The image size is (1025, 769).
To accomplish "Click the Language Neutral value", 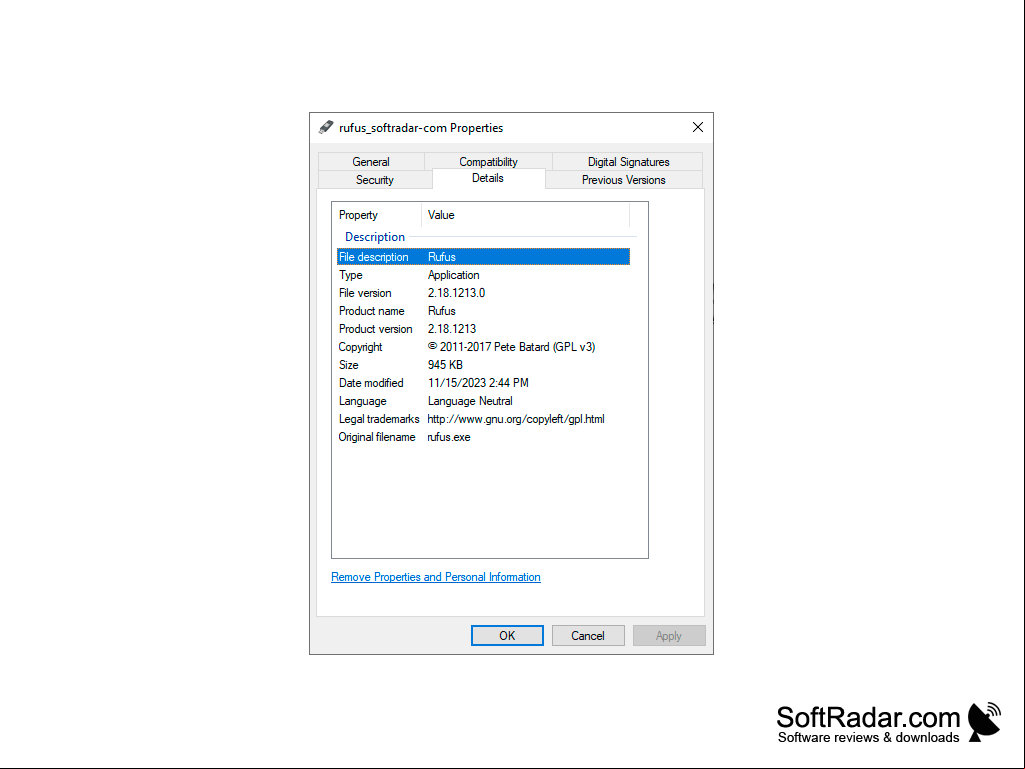I will pos(470,401).
